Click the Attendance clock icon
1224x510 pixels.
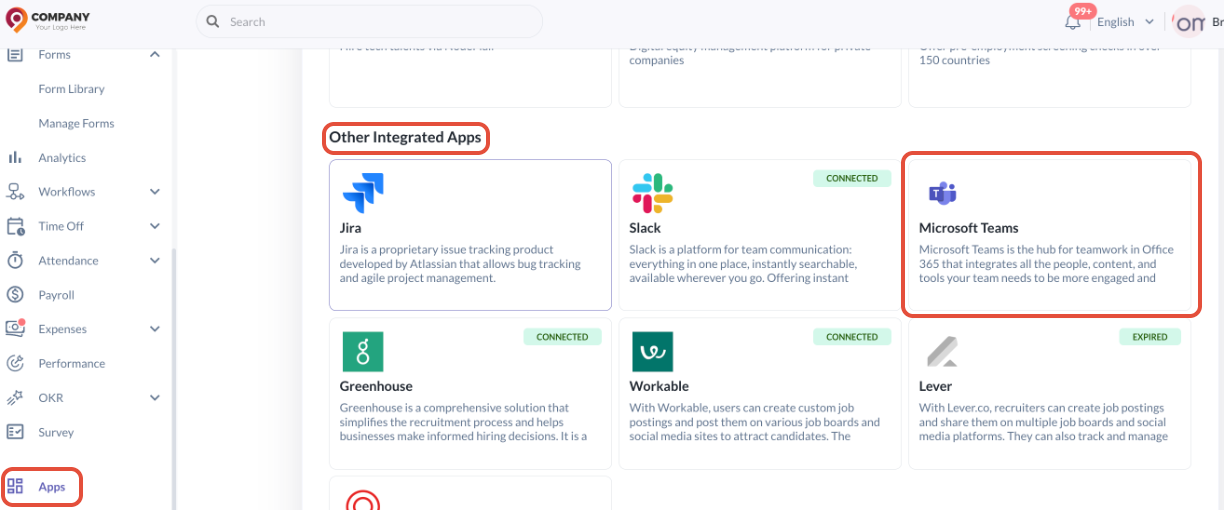(x=15, y=260)
